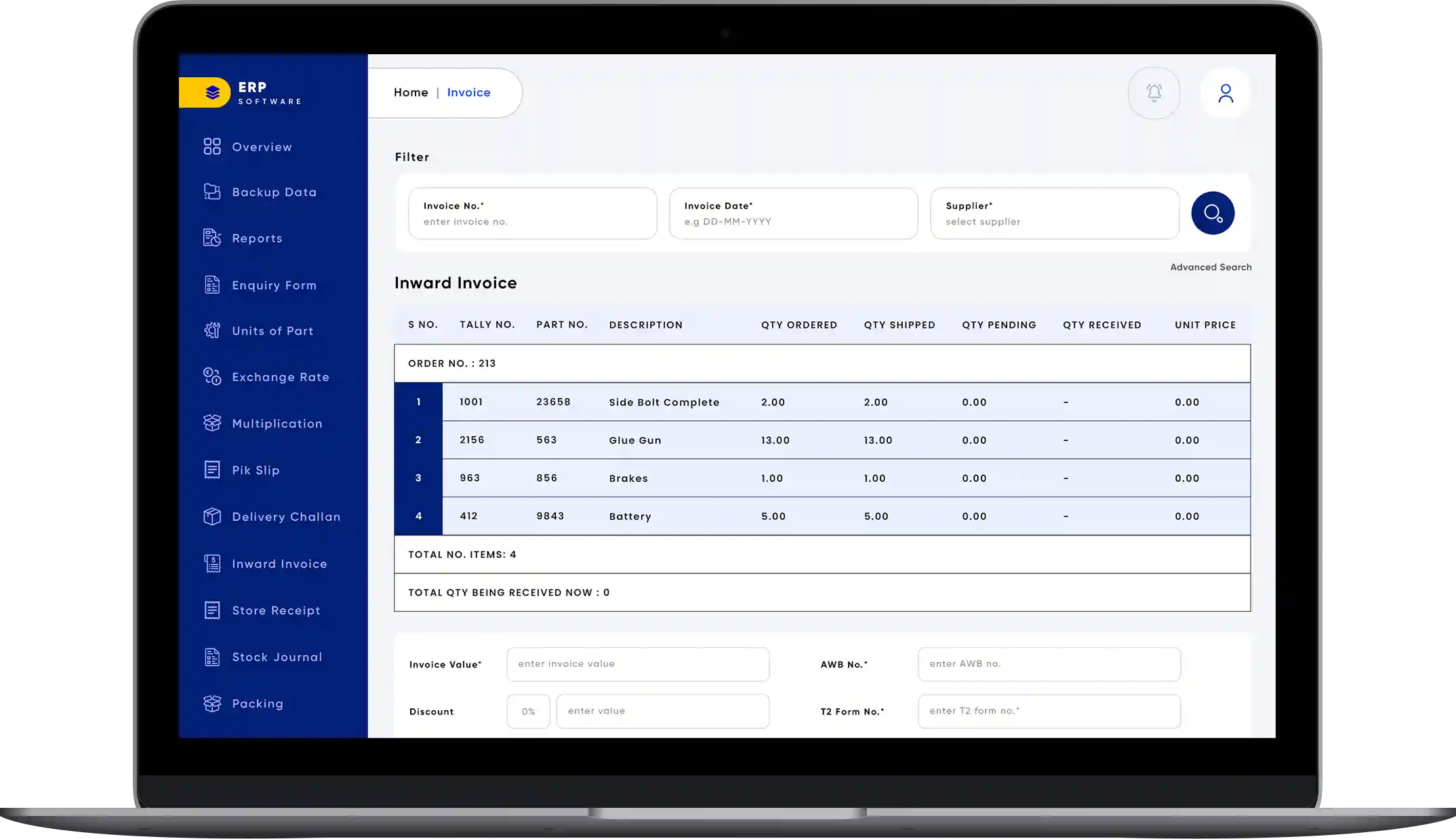Select Units of Part menu item
Image resolution: width=1456 pixels, height=839 pixels.
point(272,331)
